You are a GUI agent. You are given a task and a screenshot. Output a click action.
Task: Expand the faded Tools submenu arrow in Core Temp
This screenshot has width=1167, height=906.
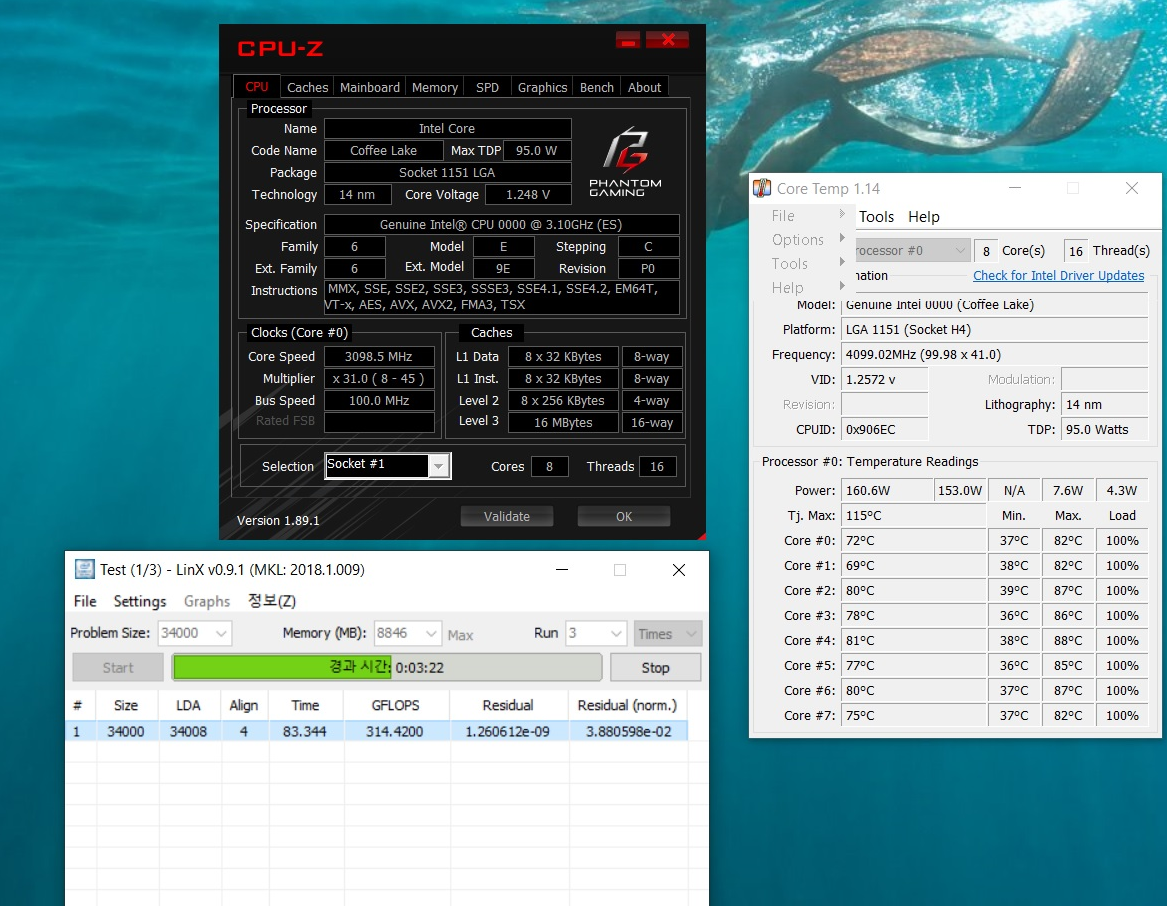pyautogui.click(x=842, y=262)
